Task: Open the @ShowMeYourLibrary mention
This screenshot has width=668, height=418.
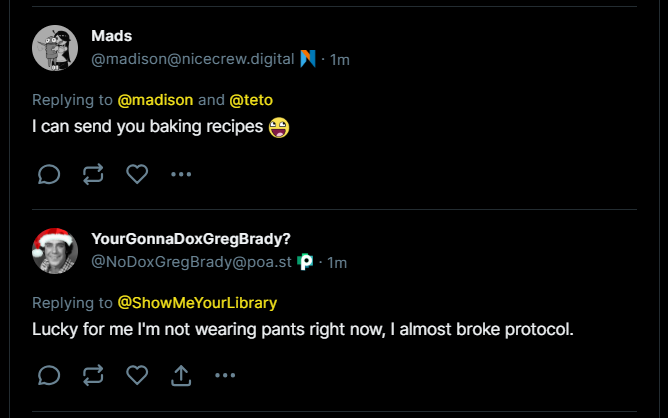Action: [x=197, y=302]
